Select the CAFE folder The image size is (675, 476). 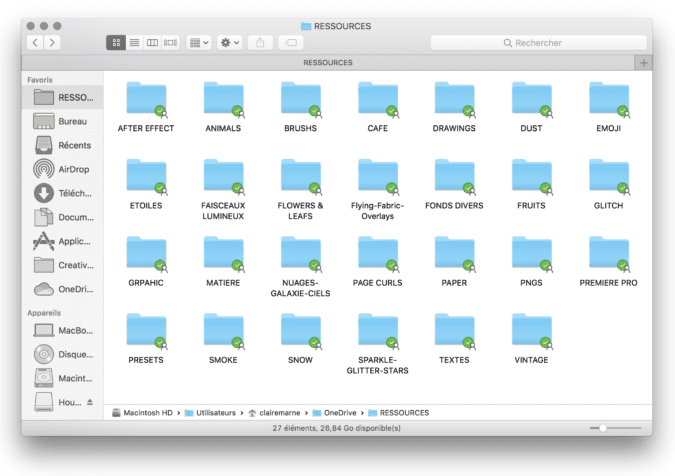point(378,108)
